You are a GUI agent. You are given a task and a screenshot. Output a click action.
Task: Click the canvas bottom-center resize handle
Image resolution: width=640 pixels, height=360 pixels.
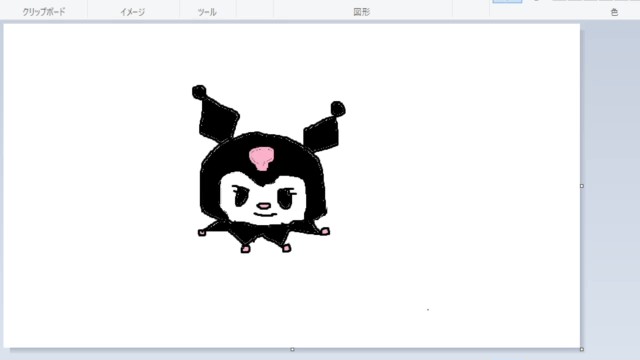tap(292, 349)
